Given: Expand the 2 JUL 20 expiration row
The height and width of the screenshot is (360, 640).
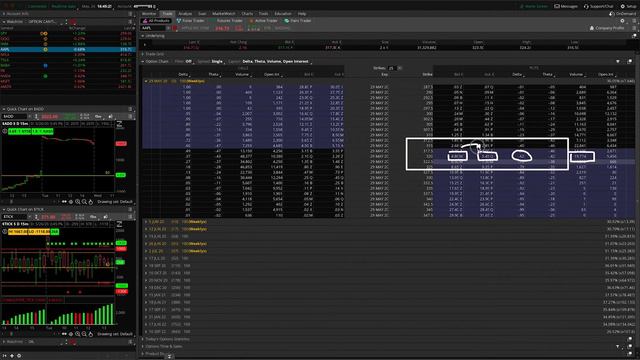Looking at the screenshot, I should (146, 251).
